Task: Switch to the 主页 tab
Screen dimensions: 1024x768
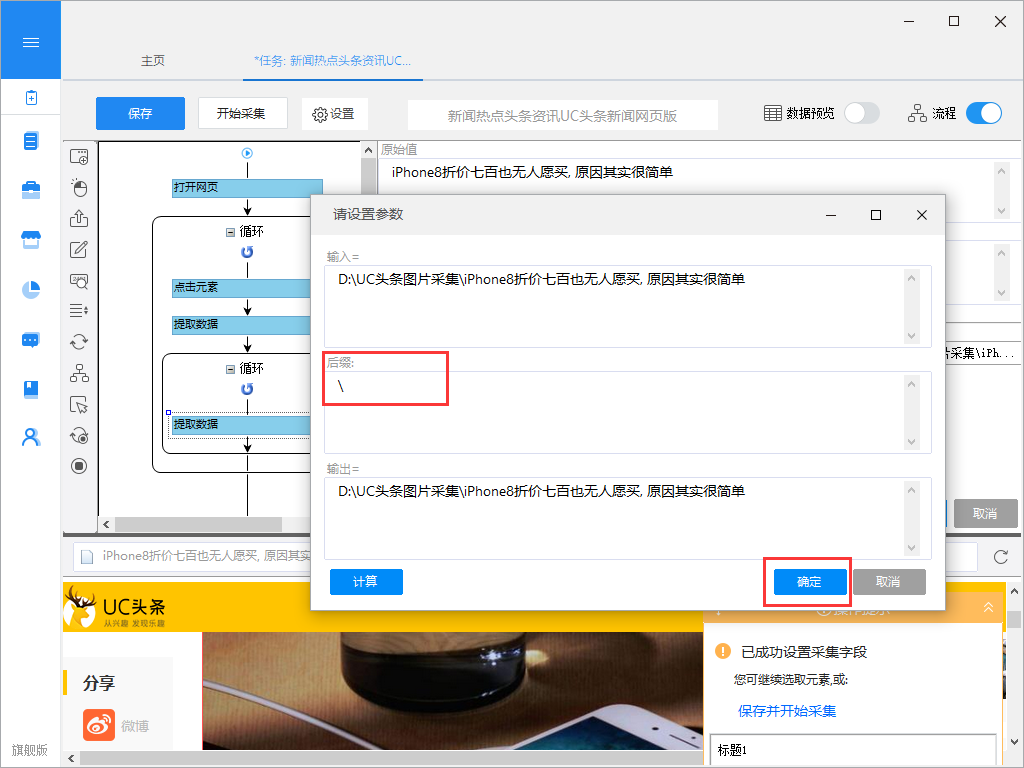Action: (x=153, y=61)
